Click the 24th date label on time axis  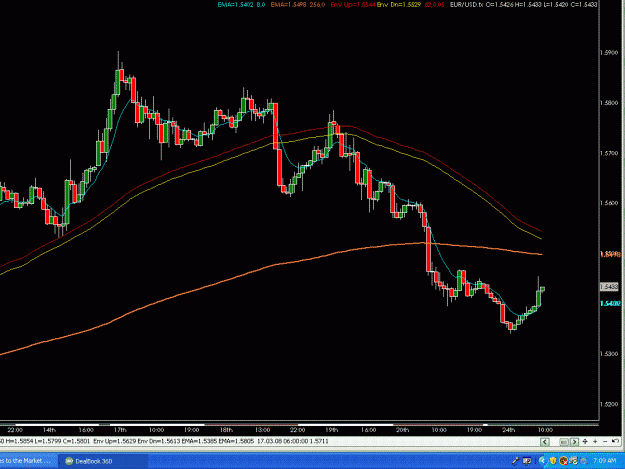(509, 430)
